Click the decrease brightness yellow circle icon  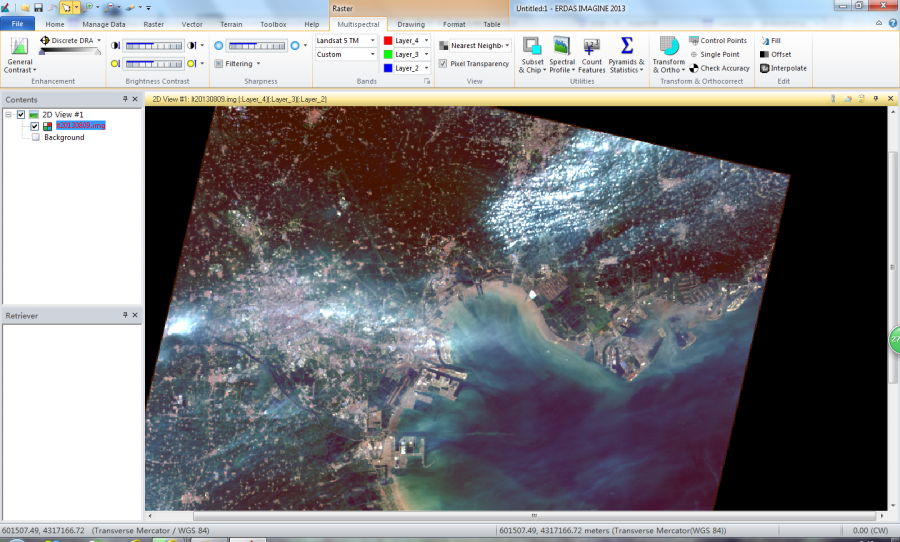point(115,64)
